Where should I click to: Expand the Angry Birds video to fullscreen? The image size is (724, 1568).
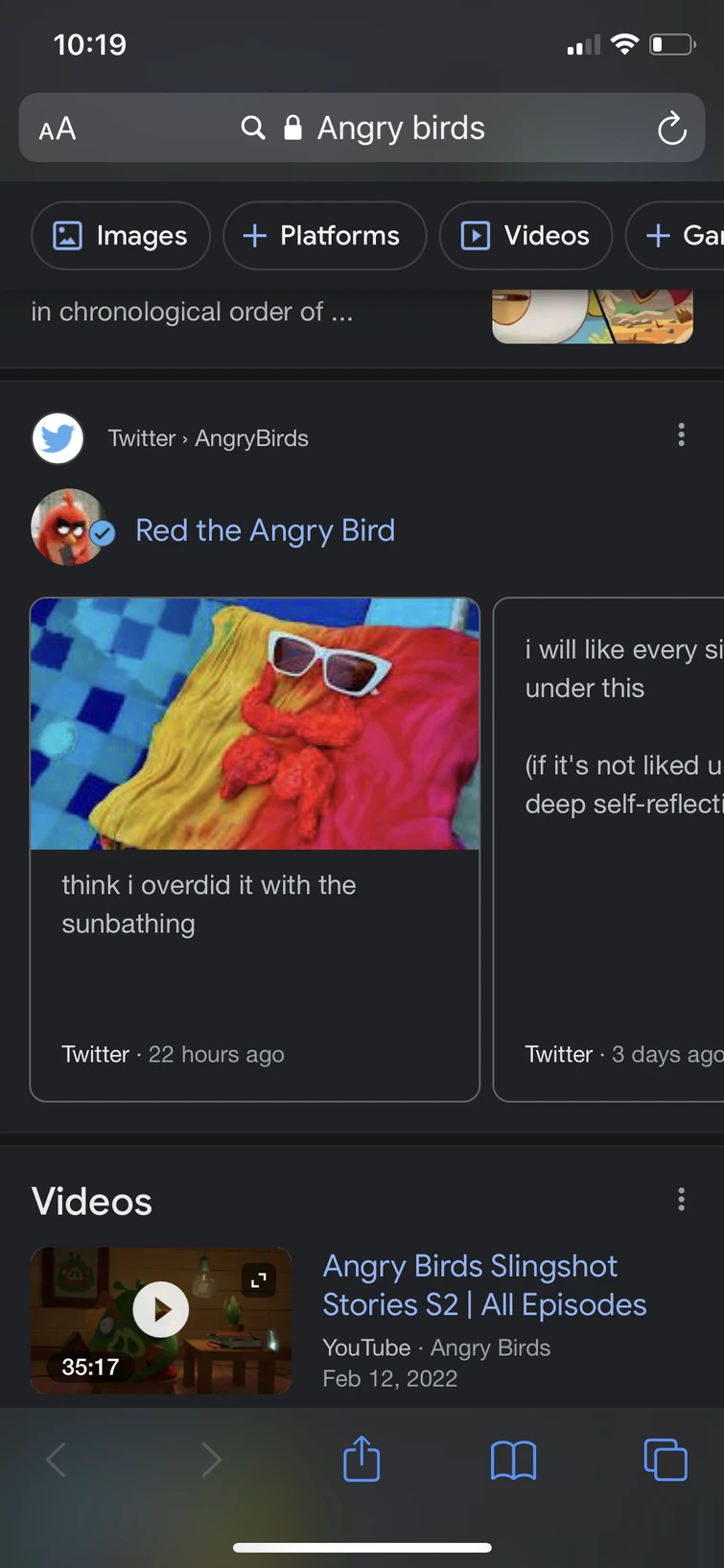point(258,1279)
